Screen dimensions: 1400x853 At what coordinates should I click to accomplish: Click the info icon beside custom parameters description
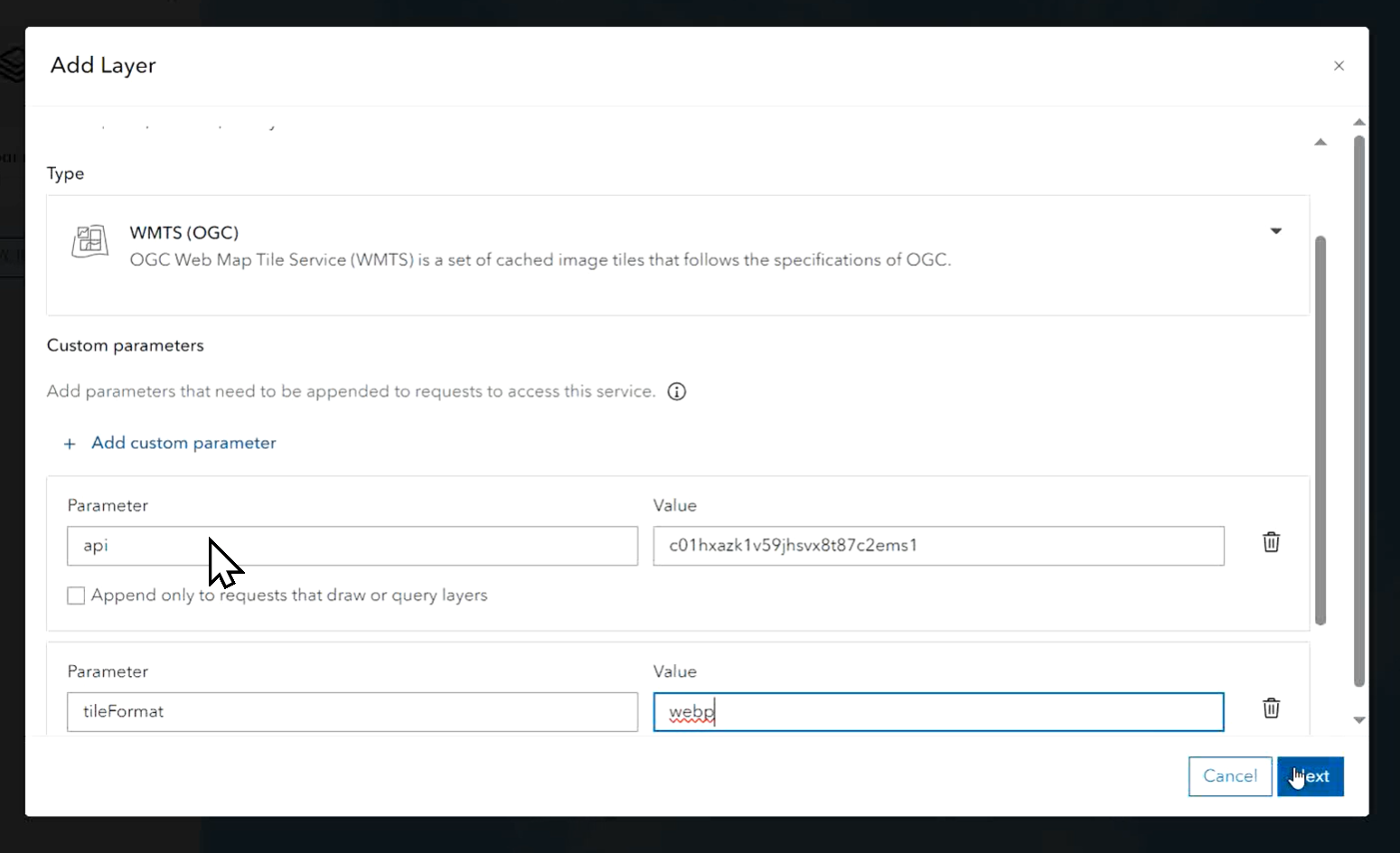pyautogui.click(x=676, y=391)
